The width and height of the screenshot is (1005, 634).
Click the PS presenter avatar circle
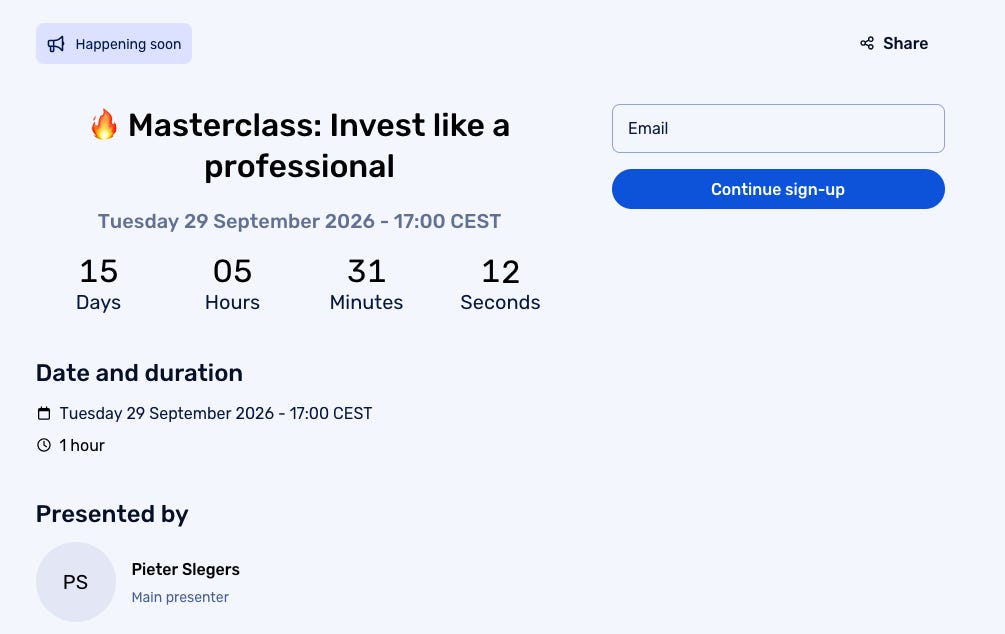tap(76, 581)
